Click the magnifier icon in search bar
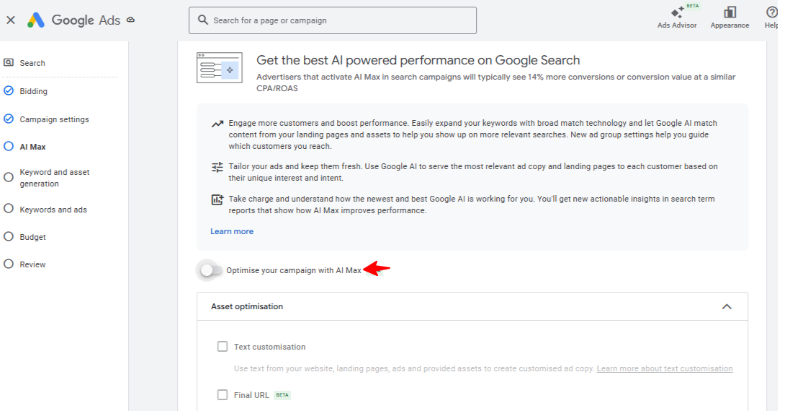785x411 pixels. (x=203, y=20)
